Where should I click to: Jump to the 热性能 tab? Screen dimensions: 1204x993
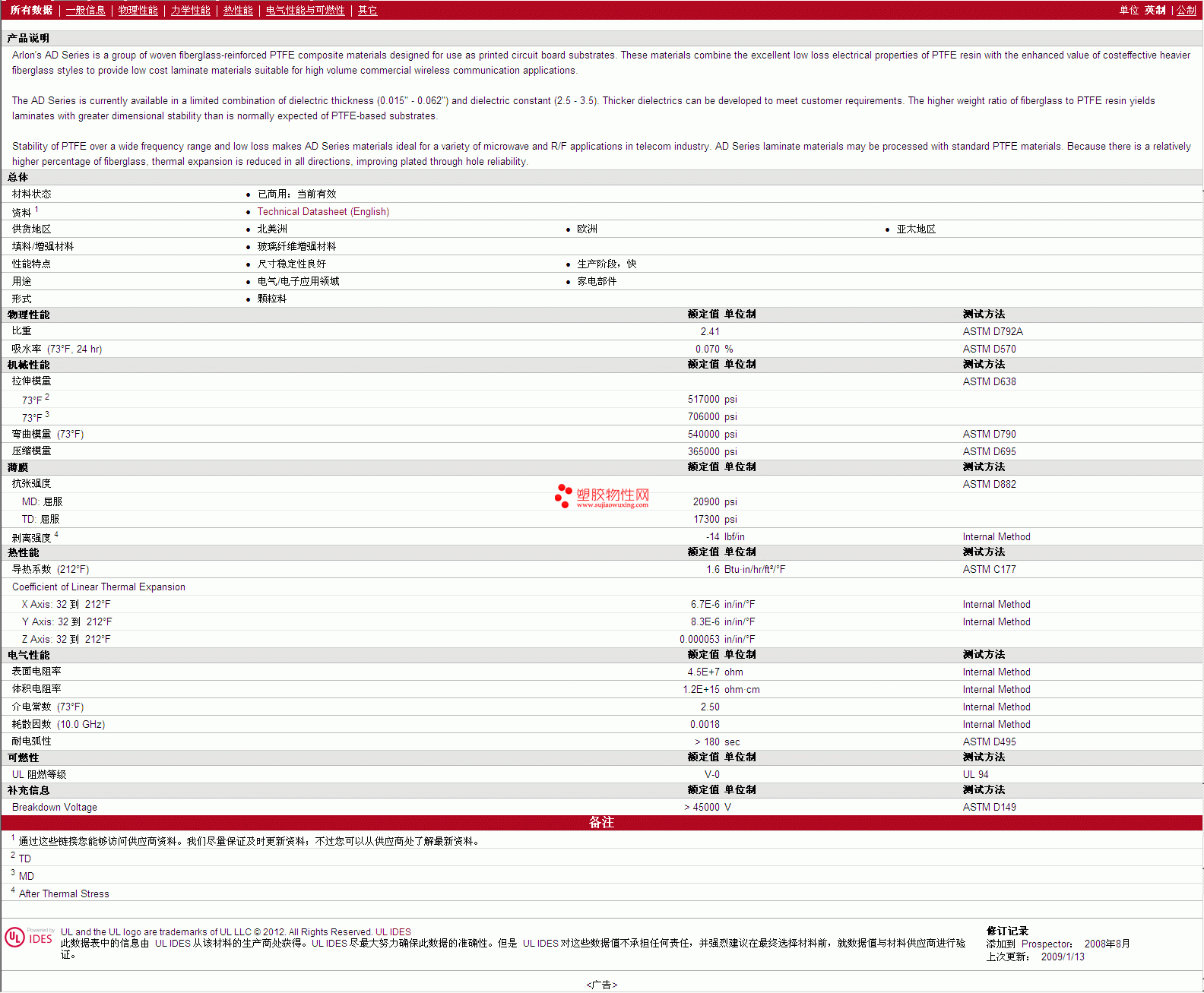(238, 11)
